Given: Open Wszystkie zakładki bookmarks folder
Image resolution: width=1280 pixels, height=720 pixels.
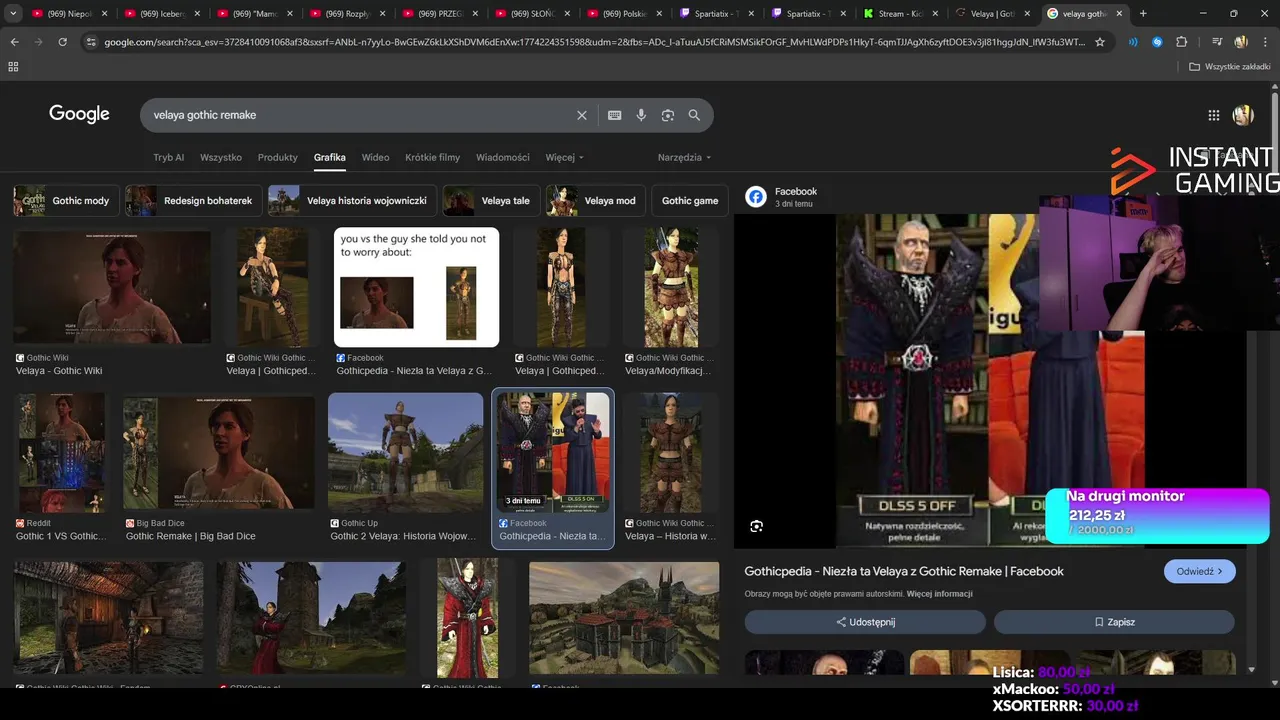Looking at the screenshot, I should point(1229,66).
